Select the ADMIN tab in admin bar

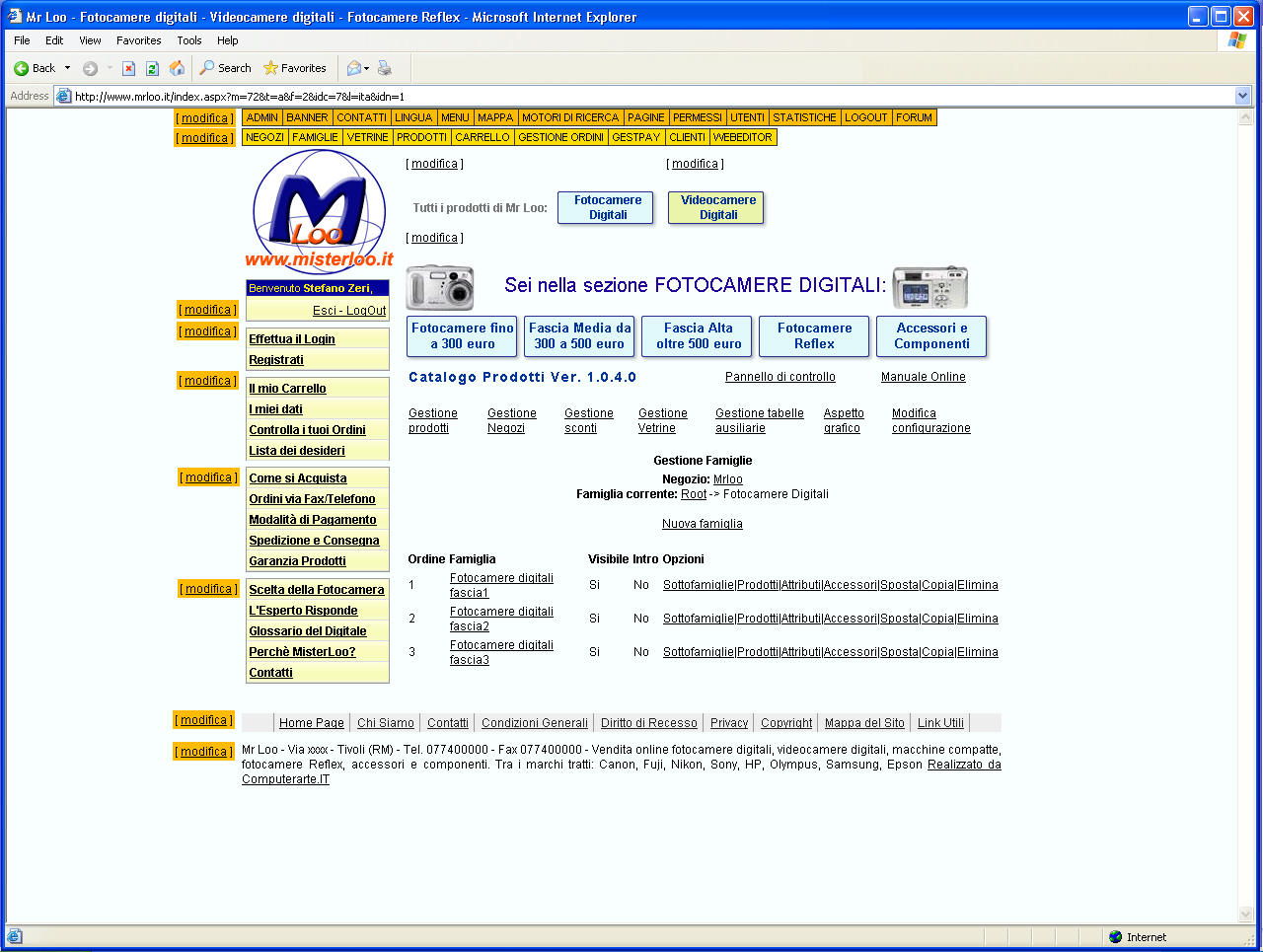(262, 117)
